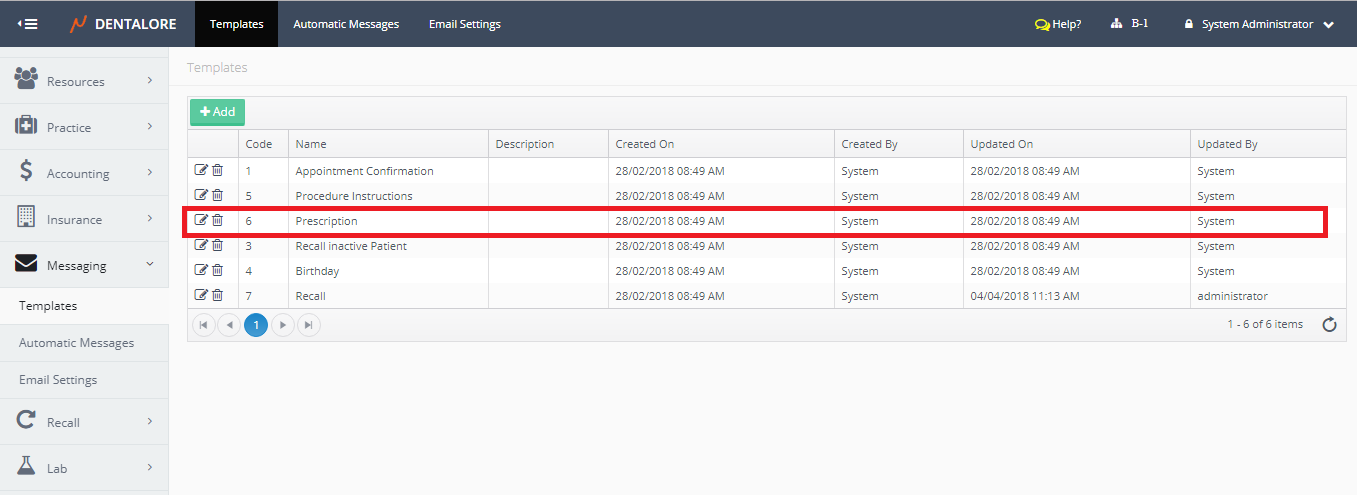Image resolution: width=1357 pixels, height=497 pixels.
Task: Edit the Recall template code 7
Action: point(201,295)
